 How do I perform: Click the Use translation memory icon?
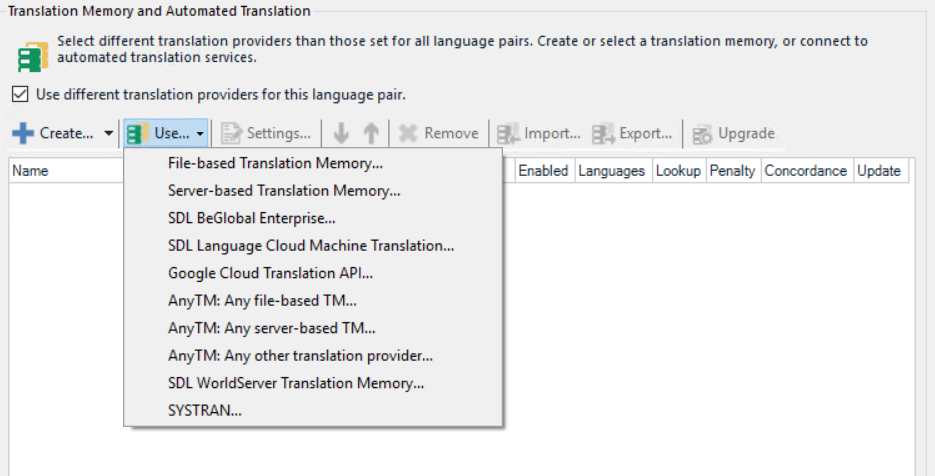click(138, 133)
